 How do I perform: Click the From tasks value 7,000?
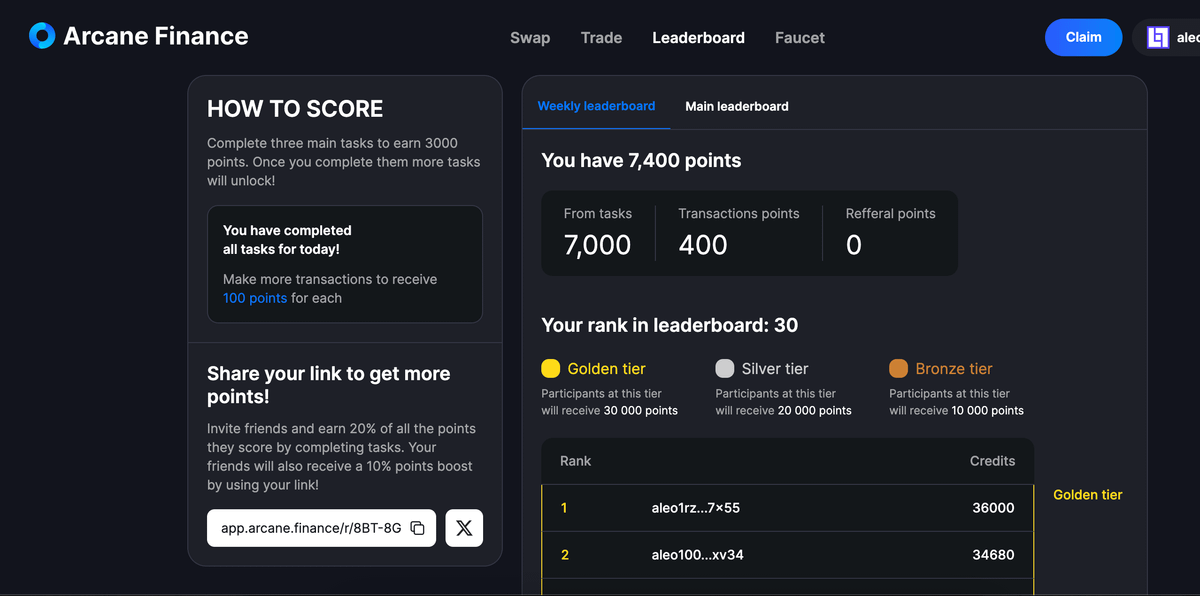(597, 245)
